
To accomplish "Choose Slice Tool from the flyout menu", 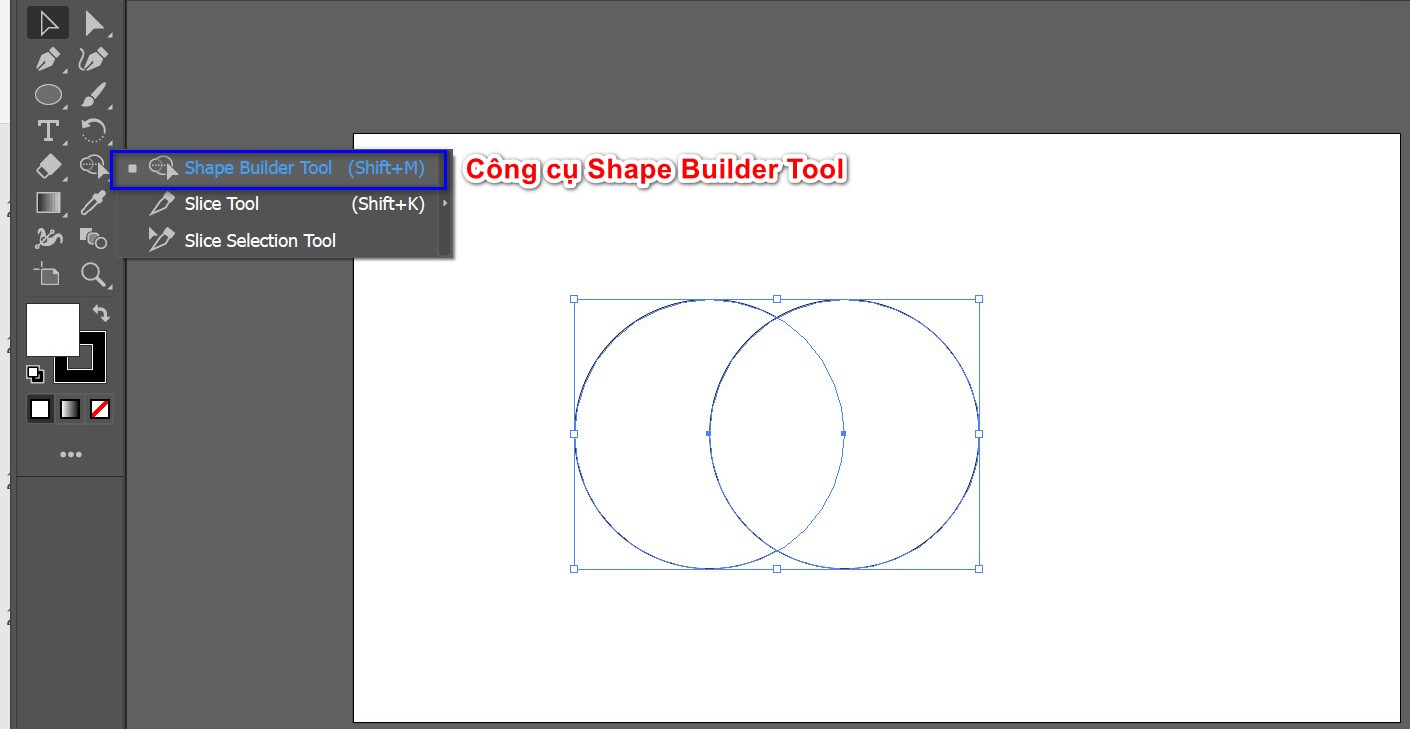I will (x=221, y=203).
